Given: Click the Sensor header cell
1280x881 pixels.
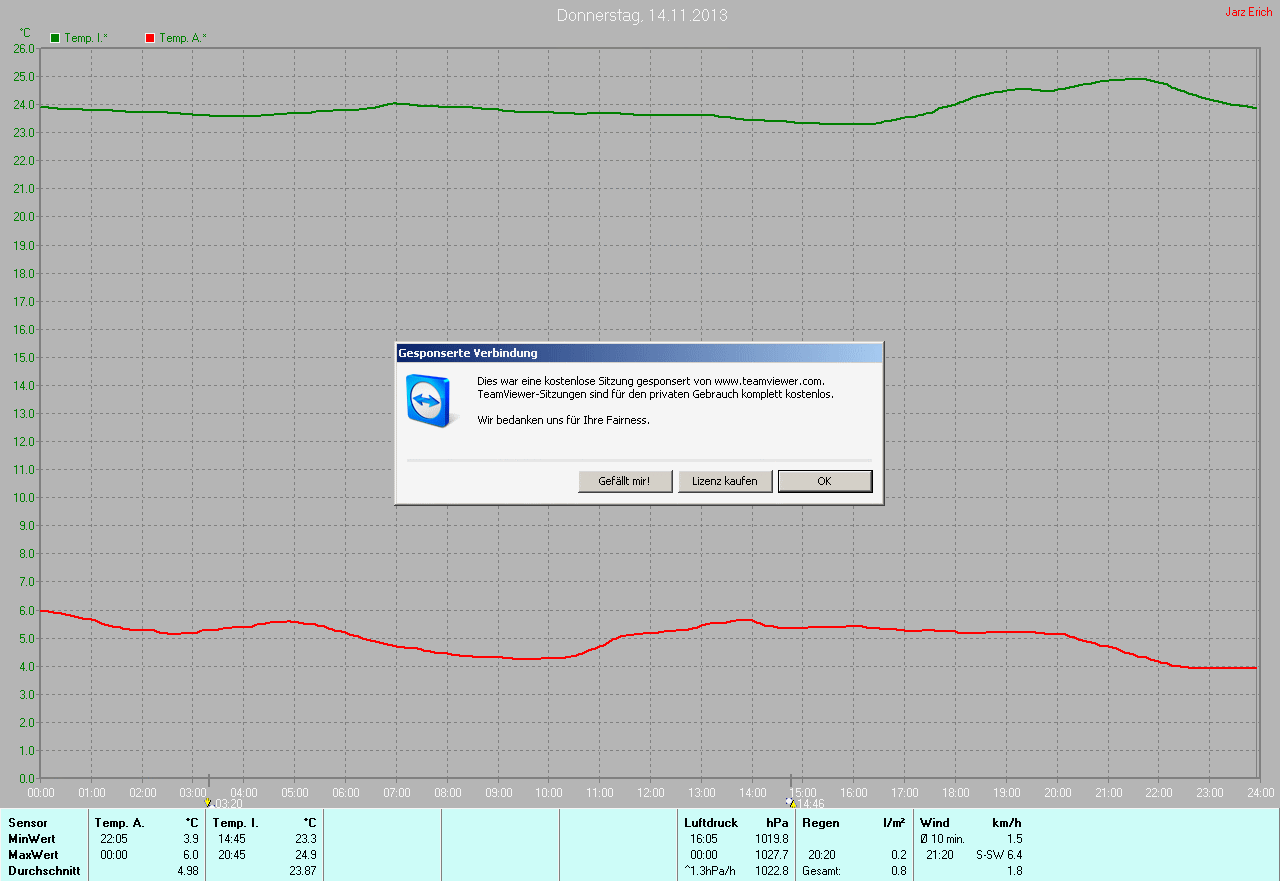Looking at the screenshot, I should point(28,823).
